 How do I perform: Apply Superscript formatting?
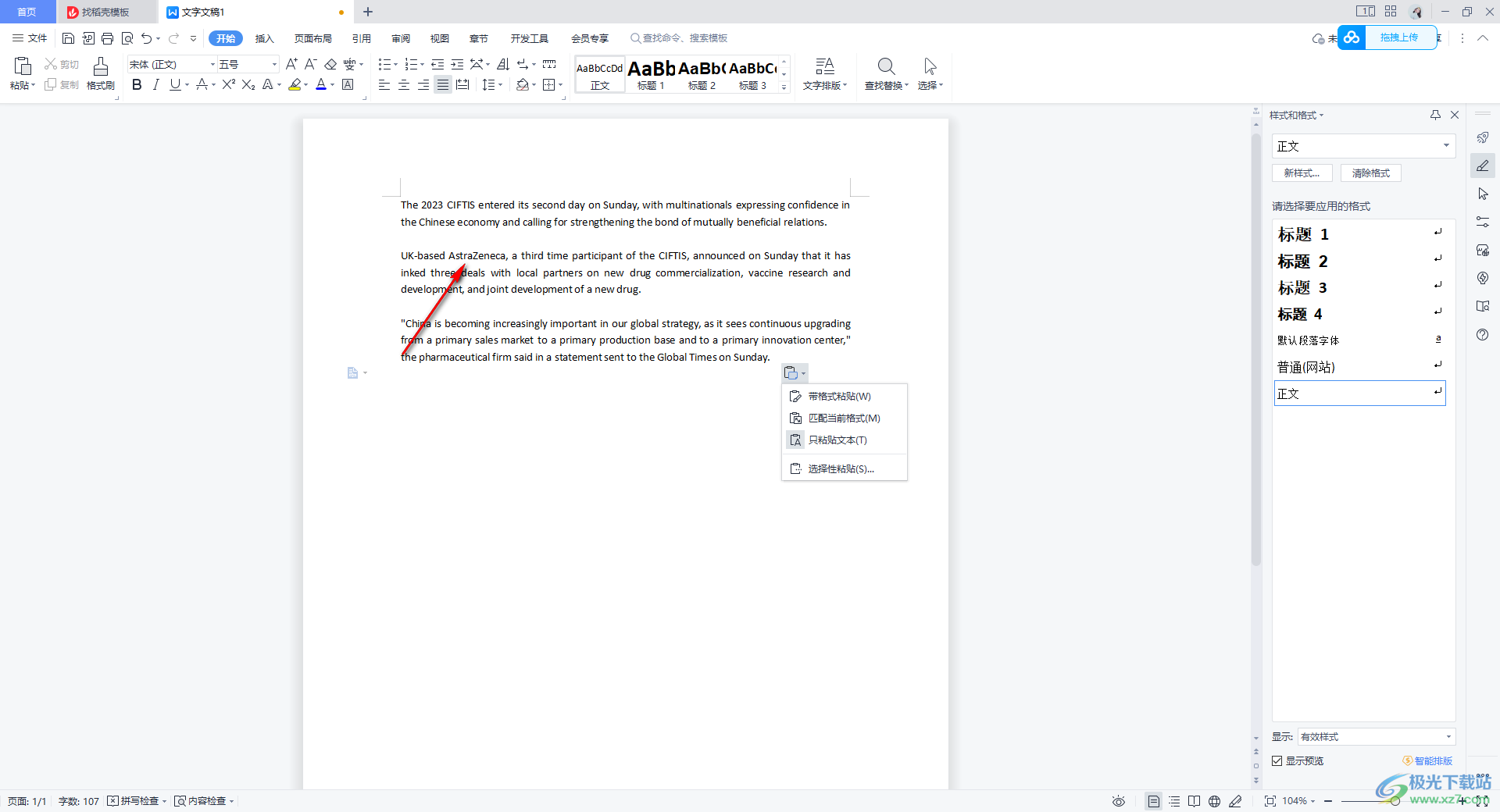(x=228, y=84)
